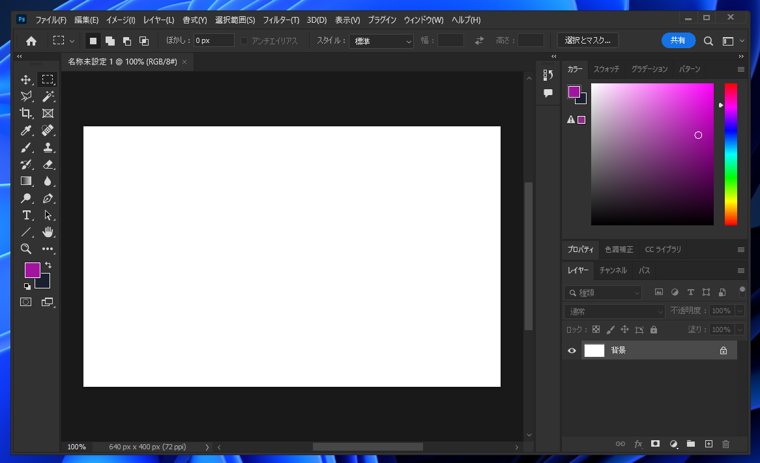Toggle lock transparent pixels
760x463 pixels.
pos(596,330)
